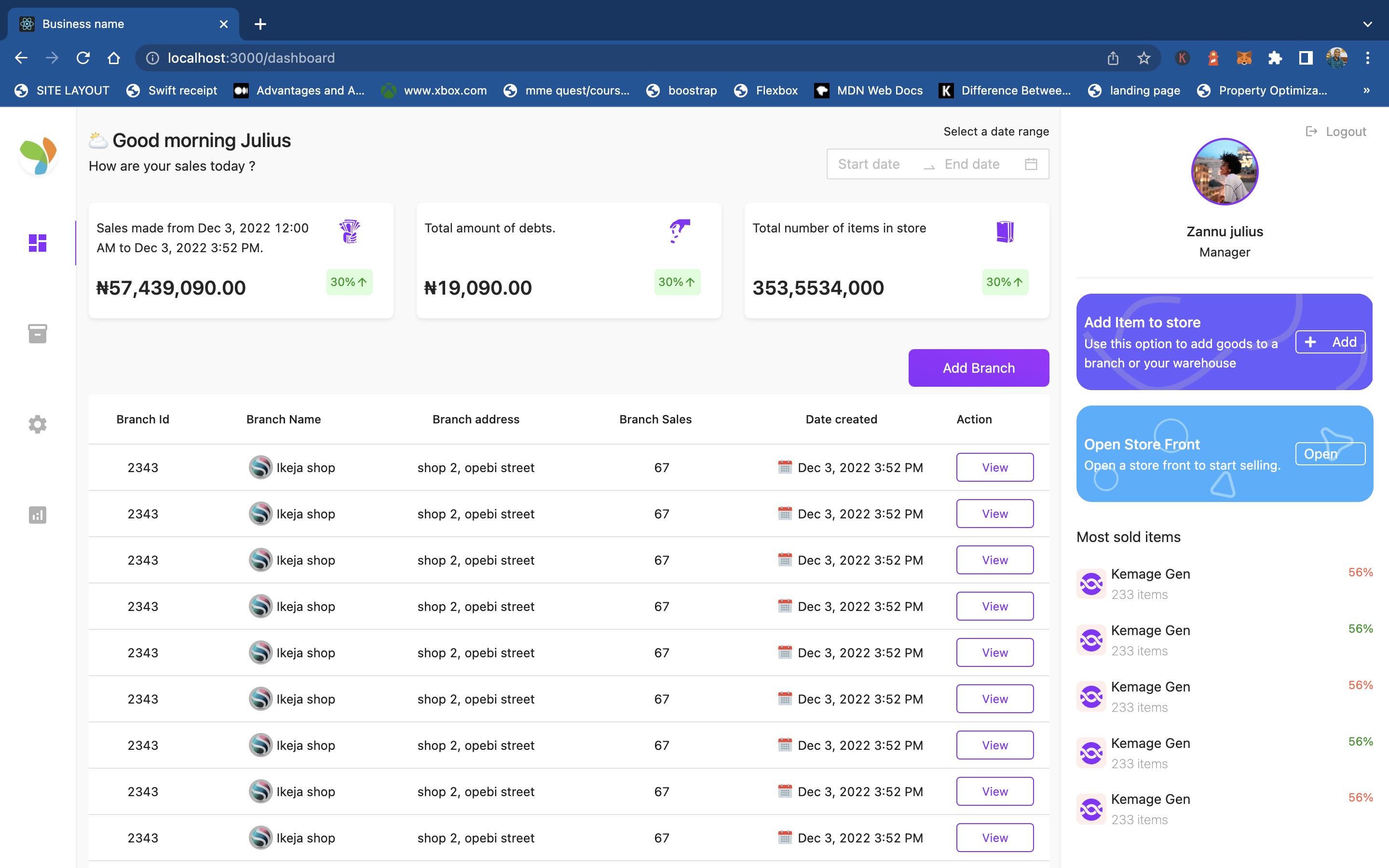Open the inventory archive box icon in sidebar
Screen dimensions: 1389x868
(x=37, y=334)
